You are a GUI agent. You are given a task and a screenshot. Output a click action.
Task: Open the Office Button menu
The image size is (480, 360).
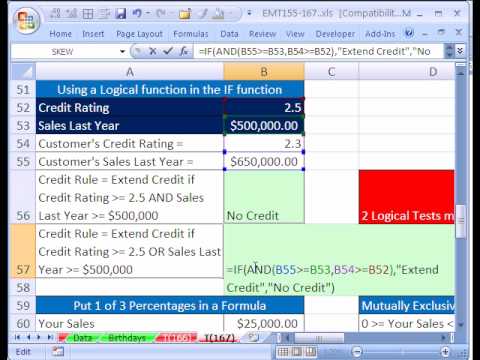point(26,20)
